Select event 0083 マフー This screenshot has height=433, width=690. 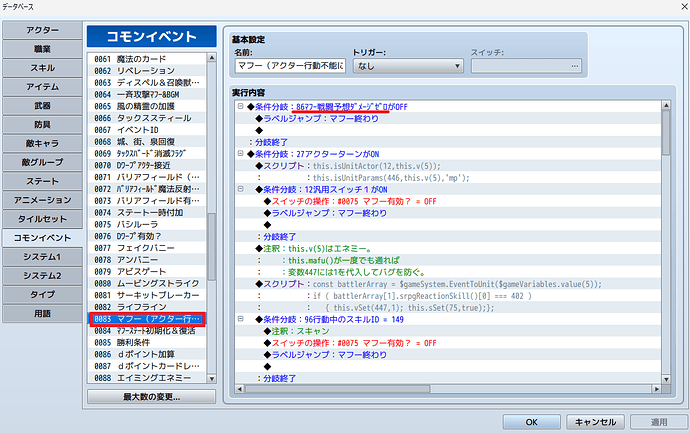[x=147, y=319]
